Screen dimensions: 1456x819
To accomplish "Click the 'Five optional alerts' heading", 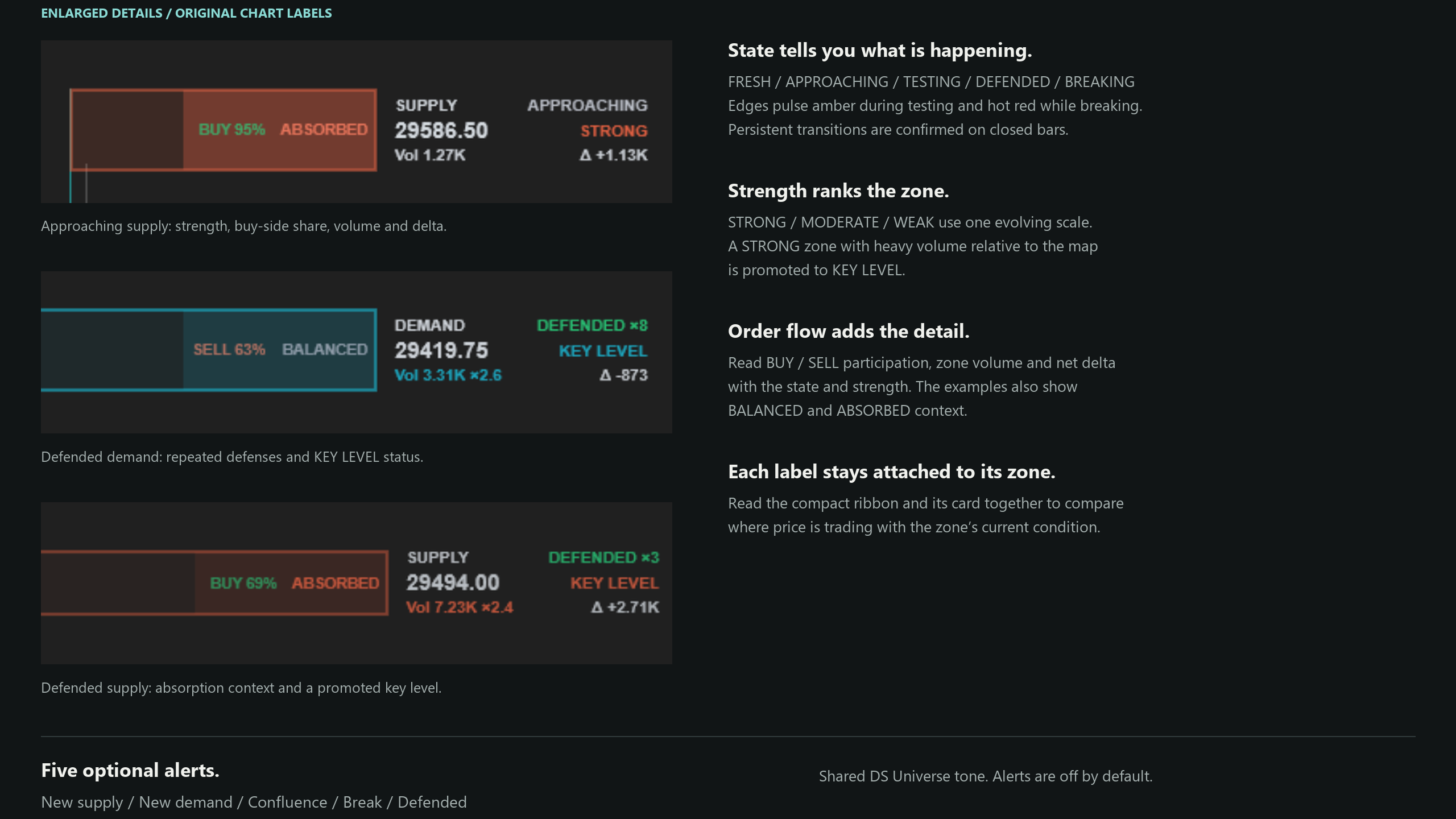I will [x=130, y=770].
